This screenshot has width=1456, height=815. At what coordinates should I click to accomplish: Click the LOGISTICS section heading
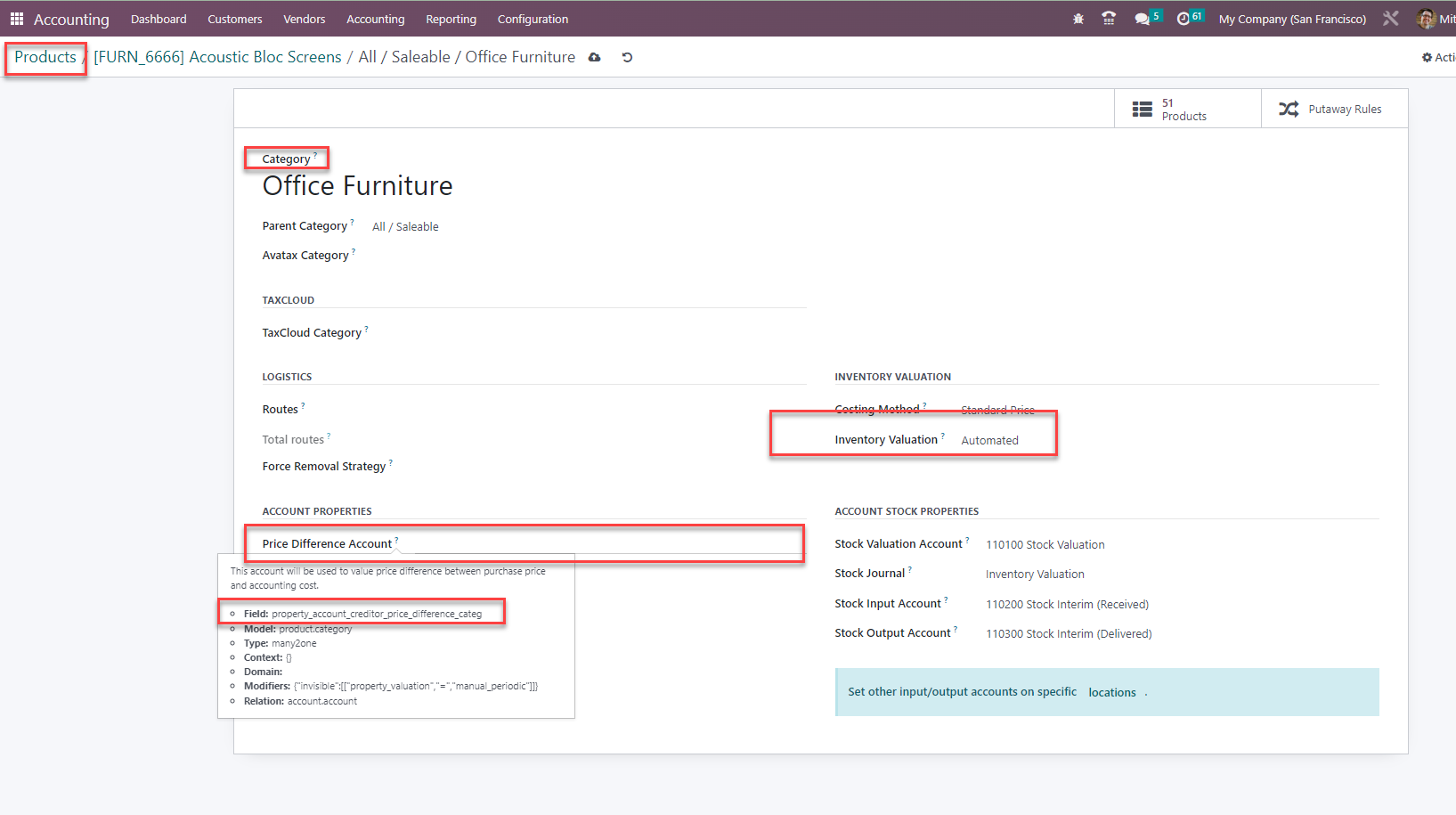click(x=287, y=377)
